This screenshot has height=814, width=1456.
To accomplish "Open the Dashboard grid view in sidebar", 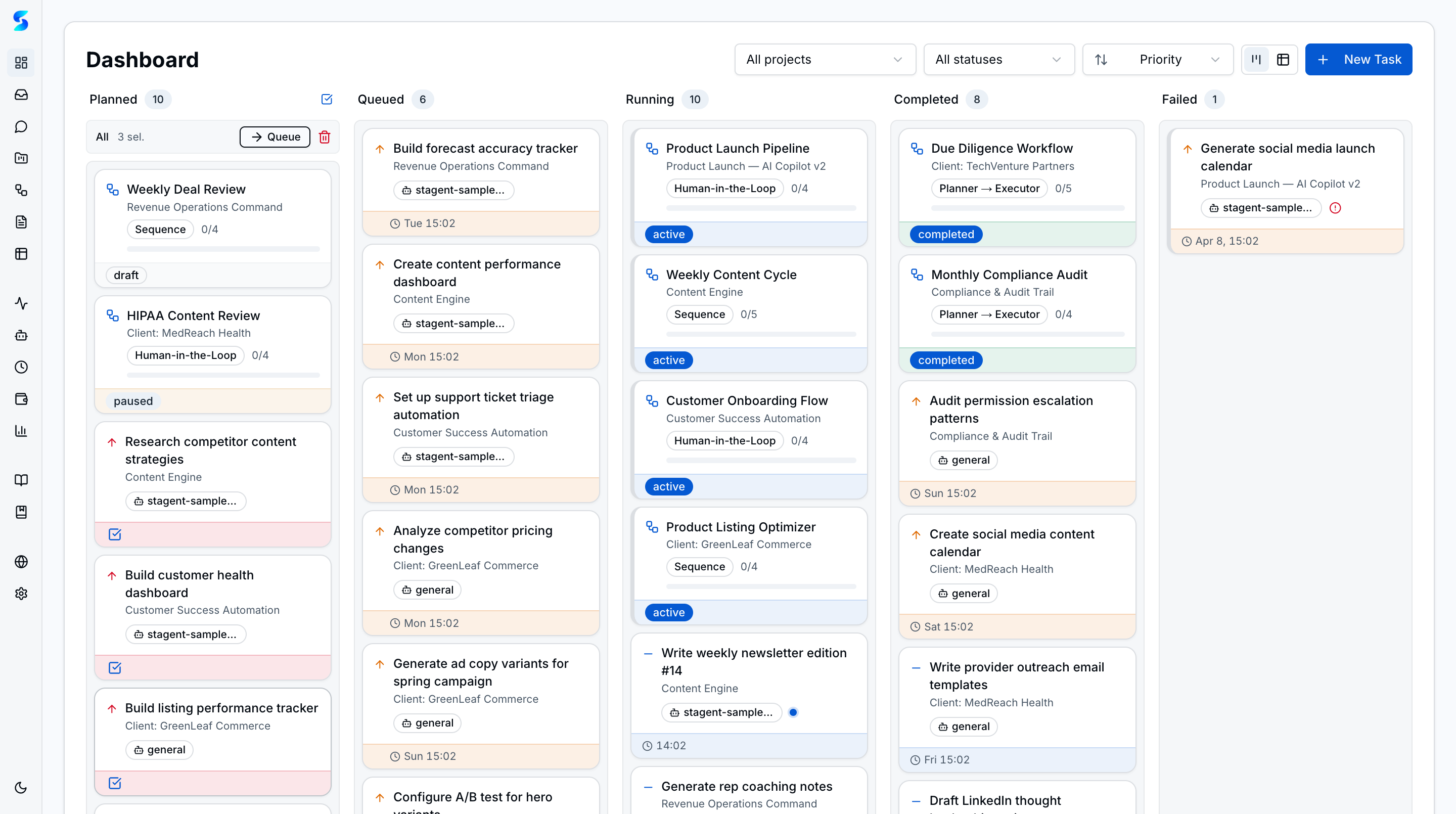I will coord(21,63).
